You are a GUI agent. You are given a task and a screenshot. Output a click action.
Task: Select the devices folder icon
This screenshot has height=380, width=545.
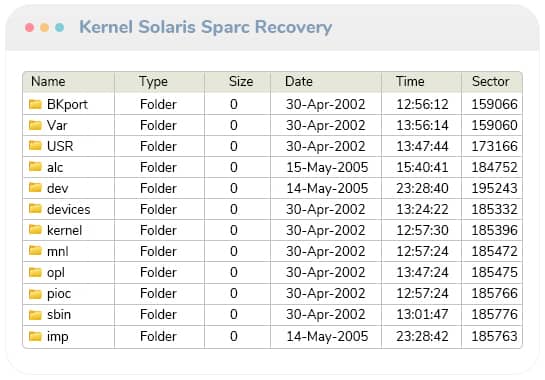click(35, 209)
